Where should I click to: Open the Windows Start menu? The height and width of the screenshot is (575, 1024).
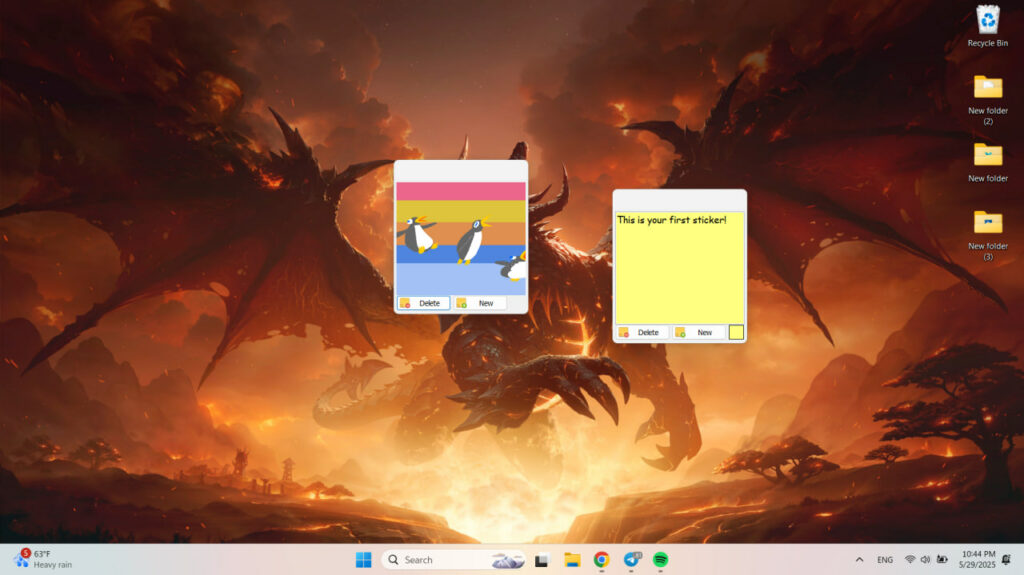(x=364, y=560)
